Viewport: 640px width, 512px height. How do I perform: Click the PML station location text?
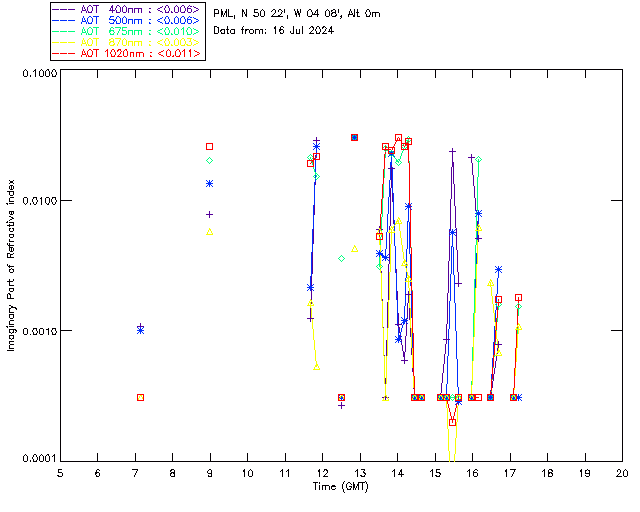(x=297, y=14)
